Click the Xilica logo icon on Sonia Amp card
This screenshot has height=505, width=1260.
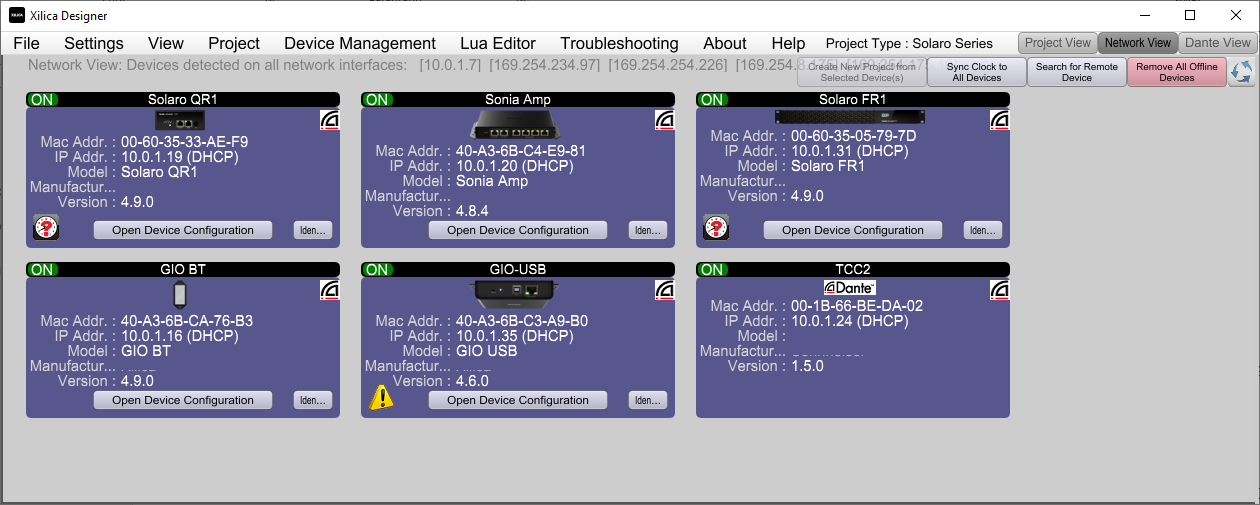click(x=664, y=120)
